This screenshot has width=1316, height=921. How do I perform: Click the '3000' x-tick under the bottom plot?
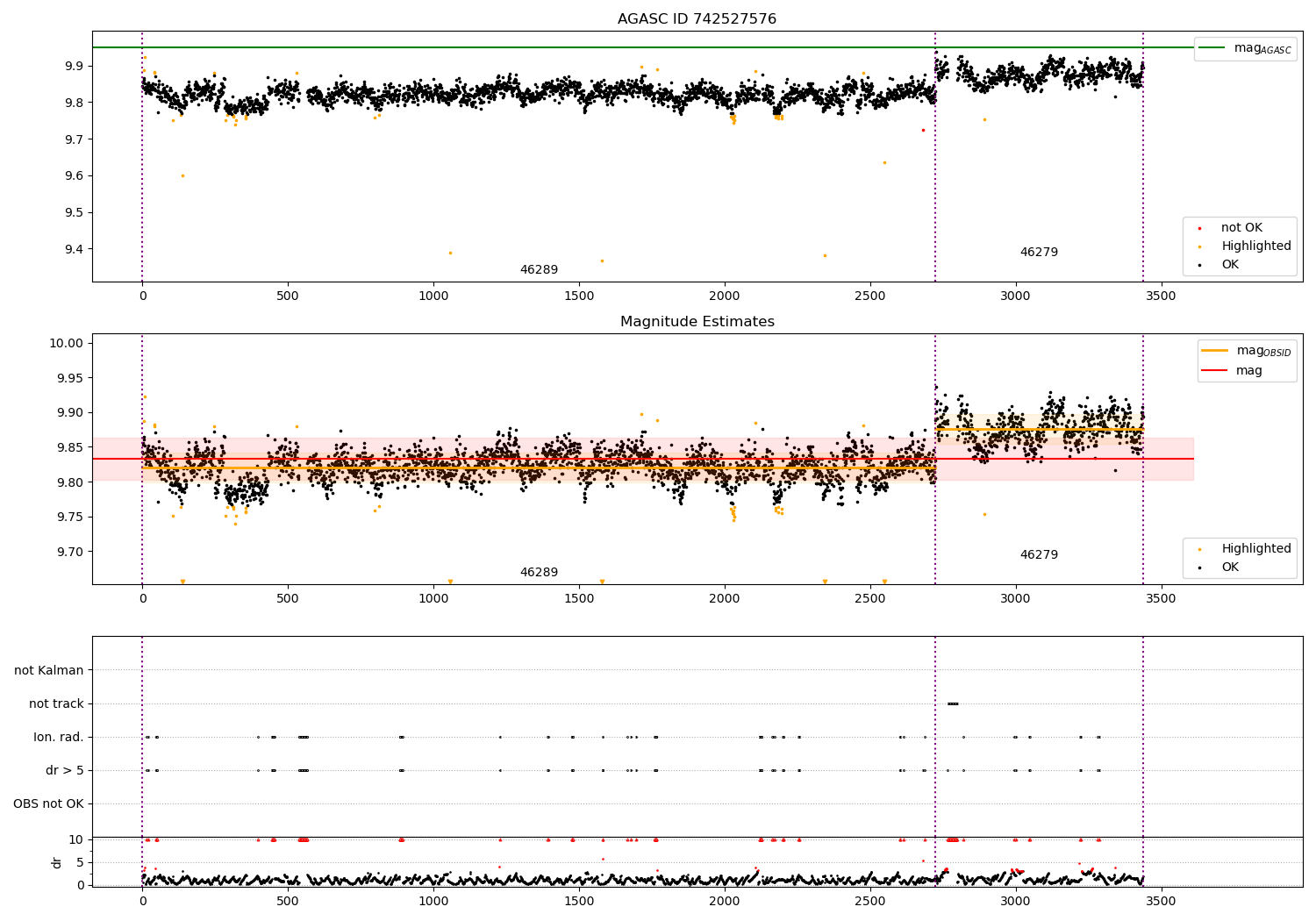point(1016,901)
